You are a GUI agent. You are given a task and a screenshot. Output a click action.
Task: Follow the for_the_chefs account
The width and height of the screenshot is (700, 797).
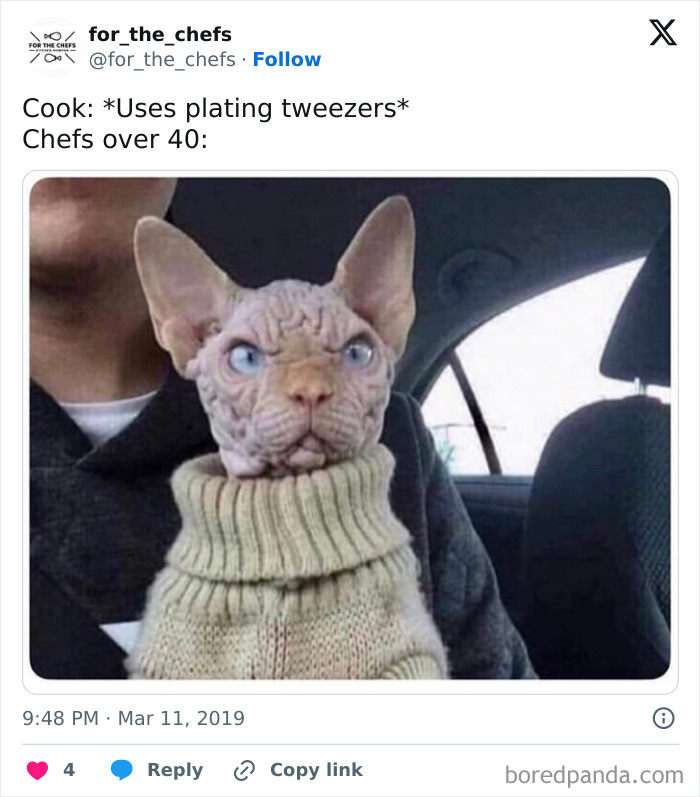[x=287, y=59]
